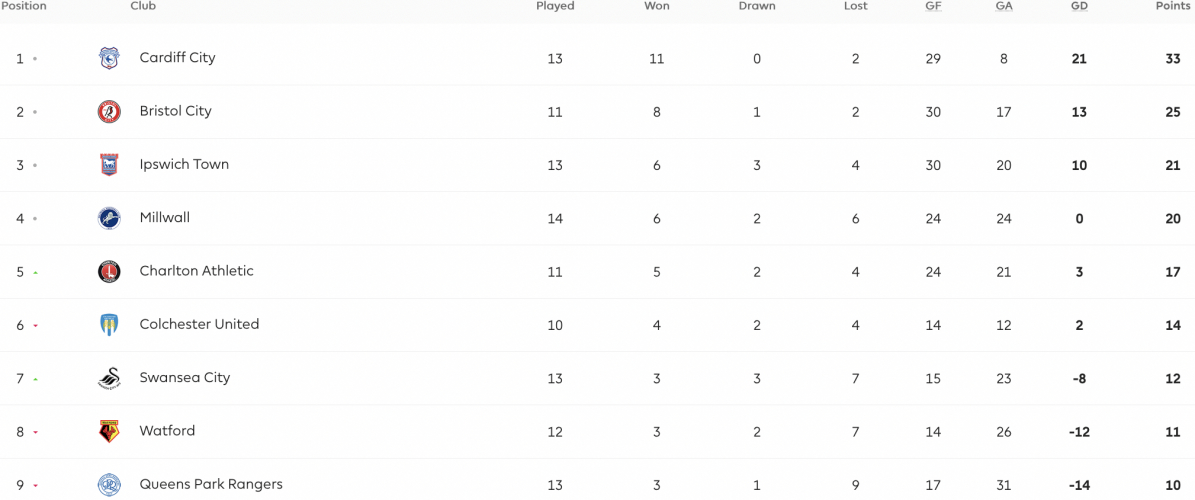Click the Ipswich Town club crest
The image size is (1195, 500).
pyautogui.click(x=109, y=165)
